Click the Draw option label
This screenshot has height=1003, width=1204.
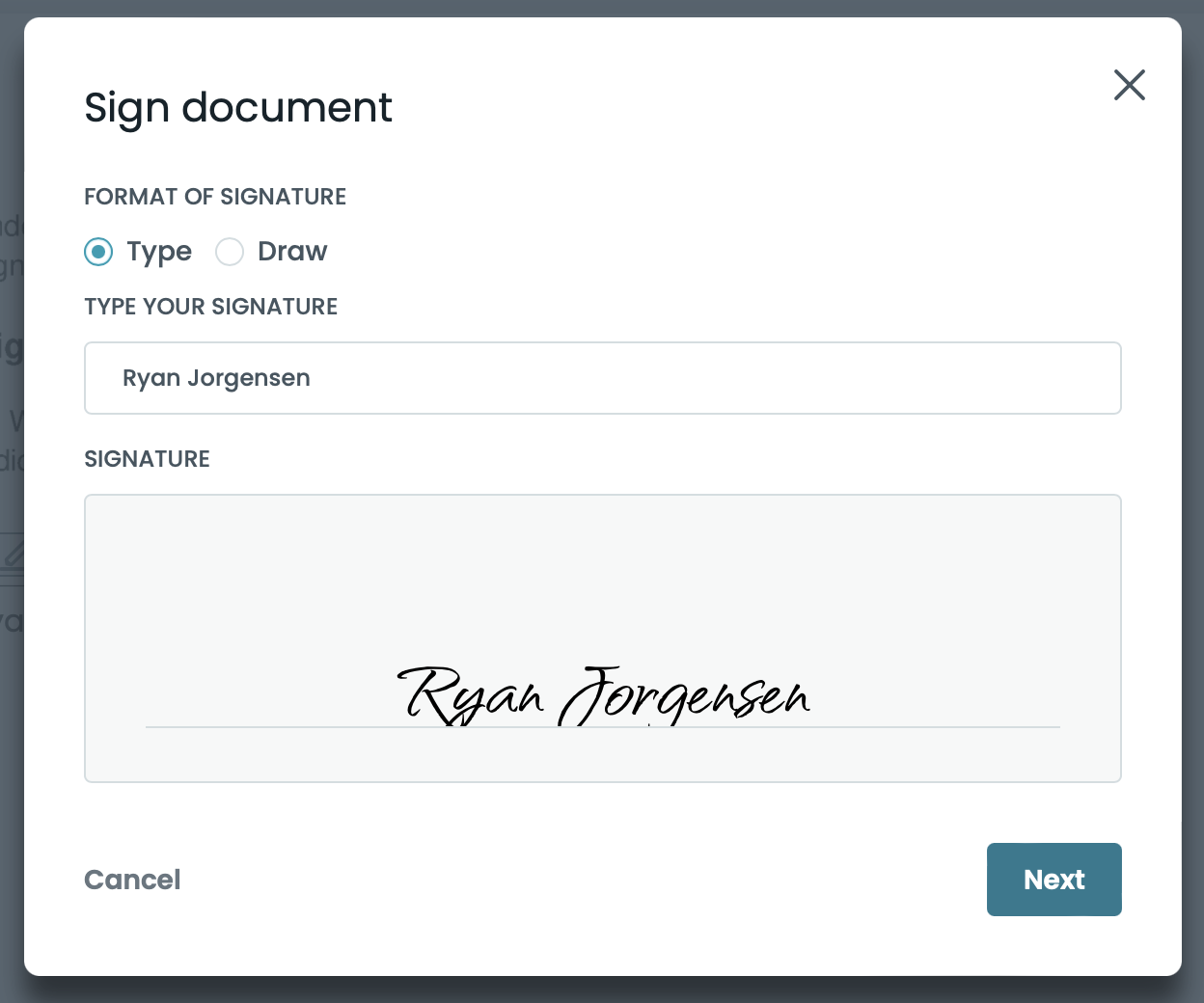292,252
